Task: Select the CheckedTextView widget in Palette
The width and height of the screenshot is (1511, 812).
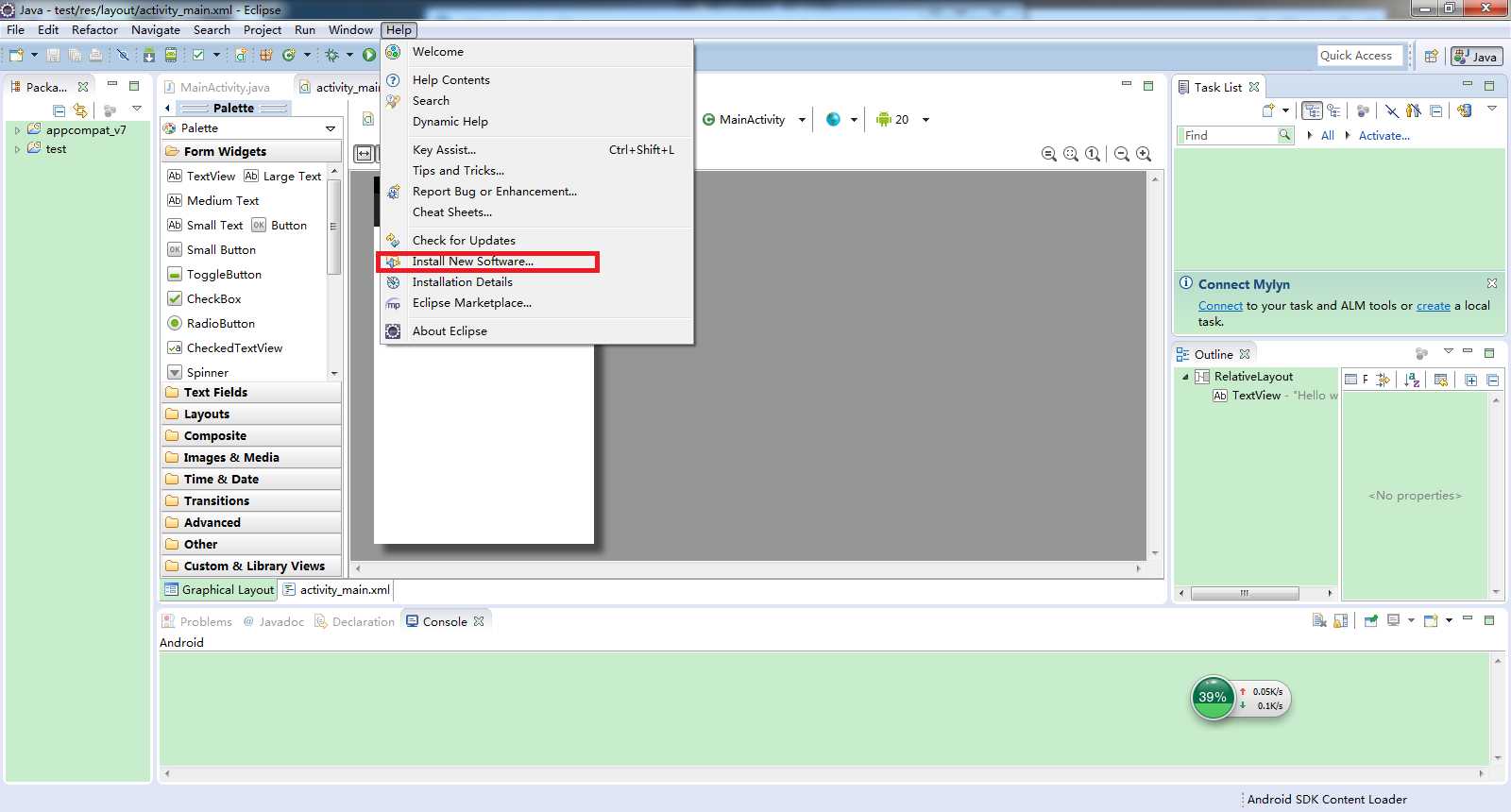Action: pos(225,347)
